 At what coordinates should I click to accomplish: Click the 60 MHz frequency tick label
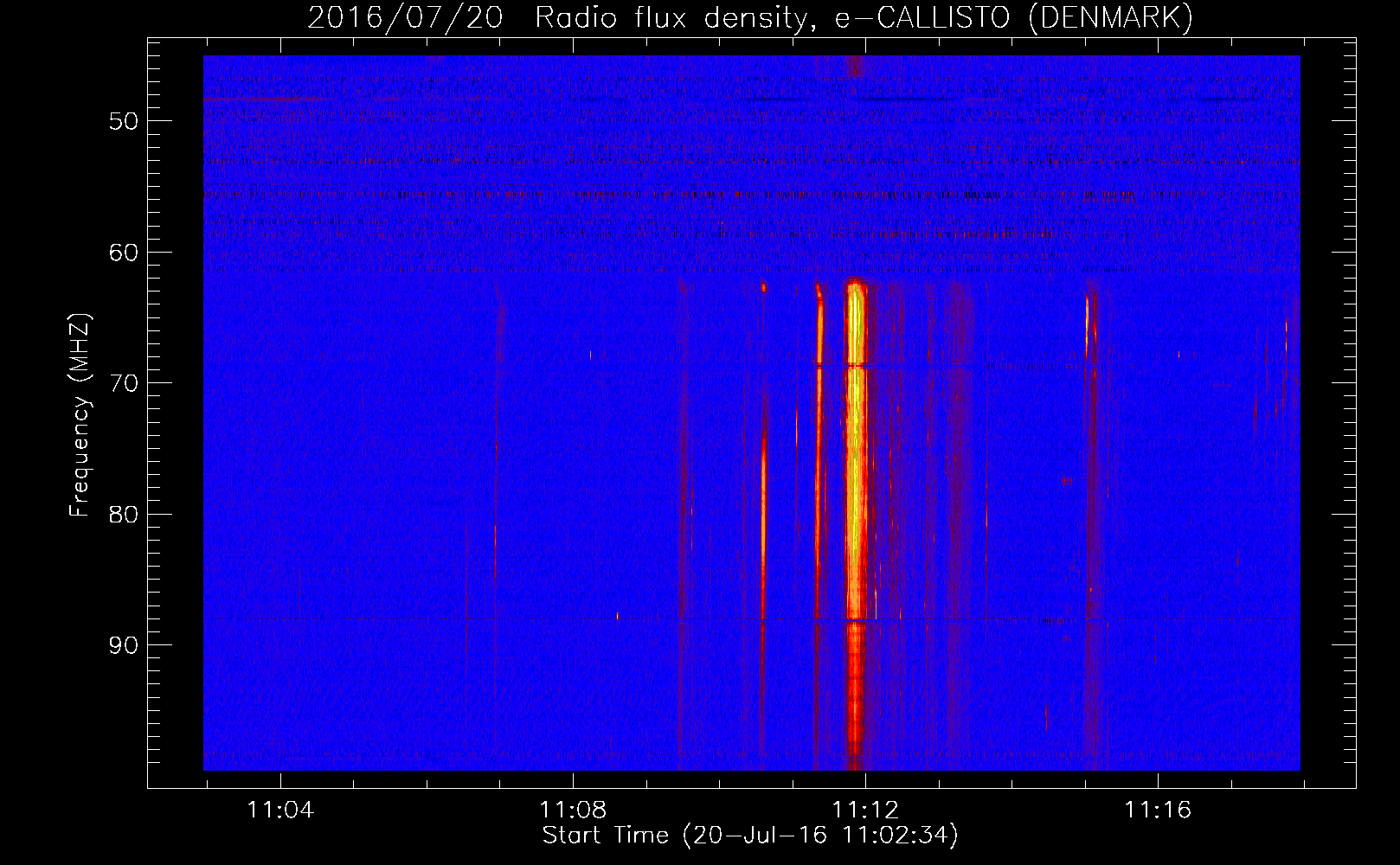pyautogui.click(x=124, y=253)
